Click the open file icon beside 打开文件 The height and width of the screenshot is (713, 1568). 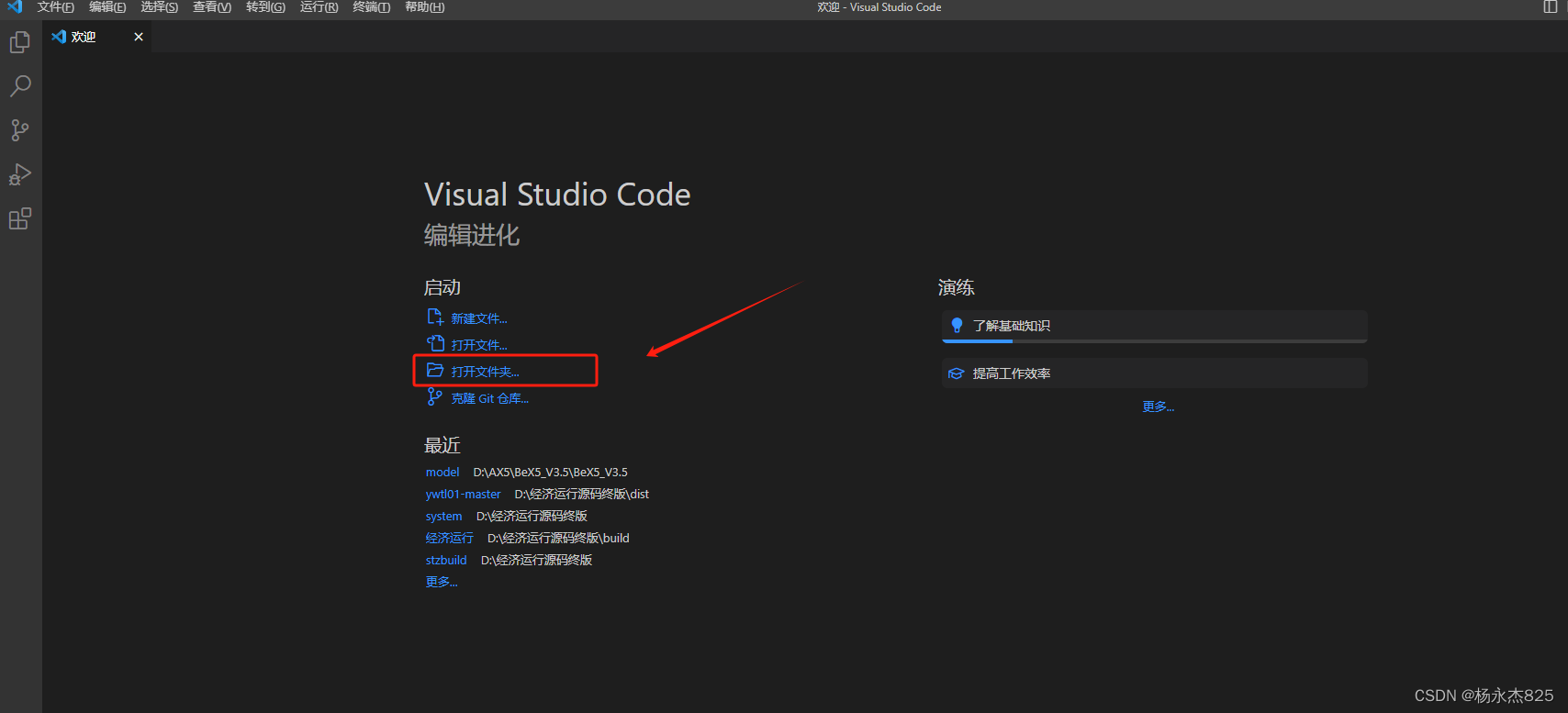coord(435,343)
